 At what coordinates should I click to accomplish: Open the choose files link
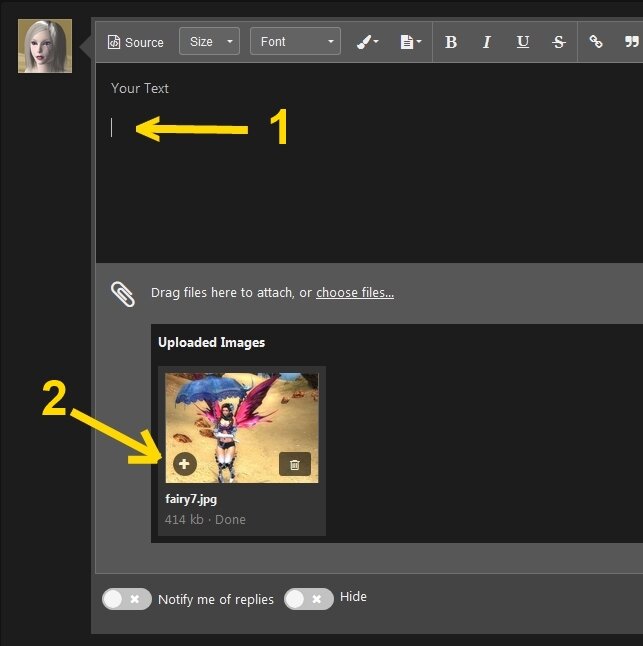(x=355, y=293)
